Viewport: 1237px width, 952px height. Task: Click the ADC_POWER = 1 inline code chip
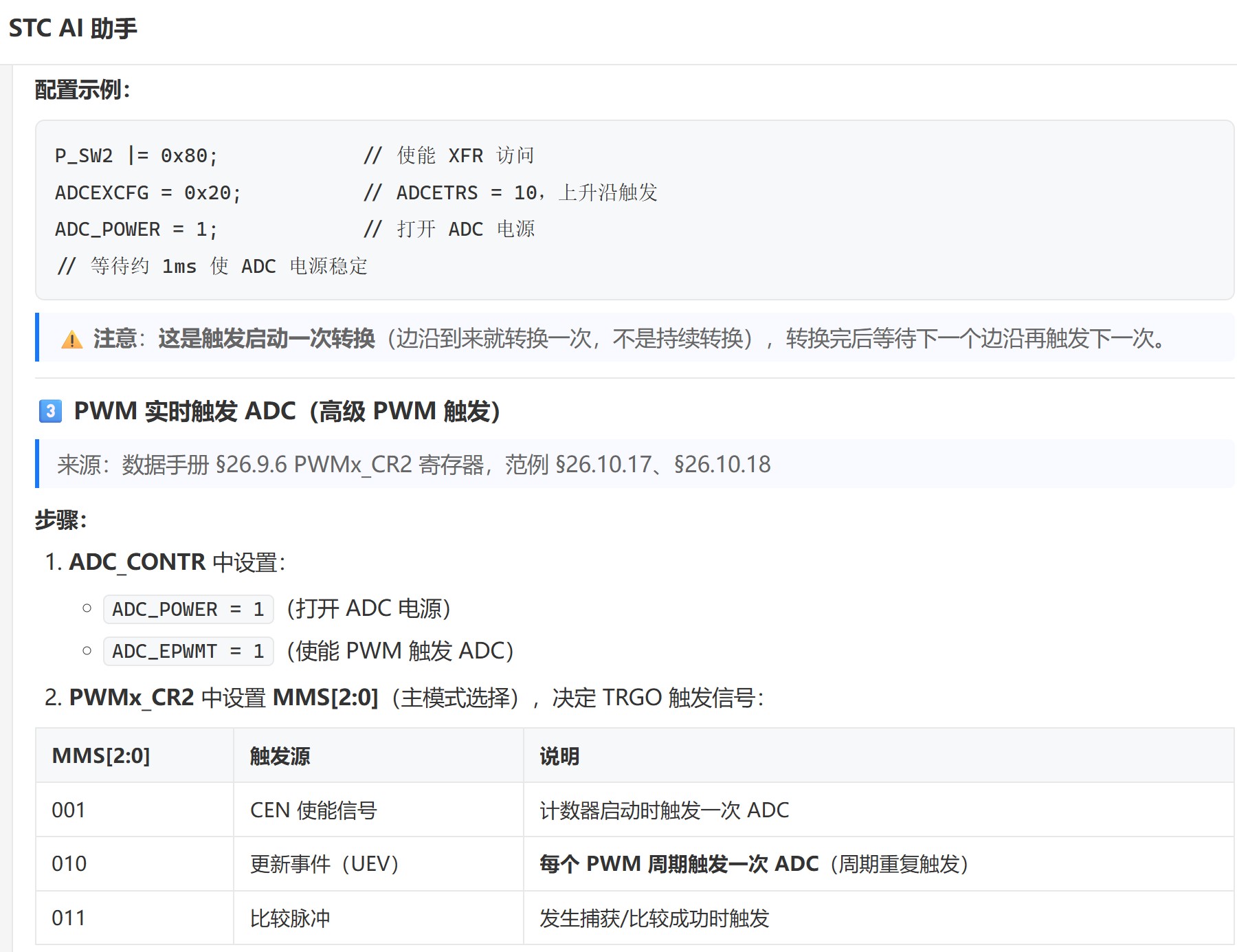pyautogui.click(x=188, y=609)
